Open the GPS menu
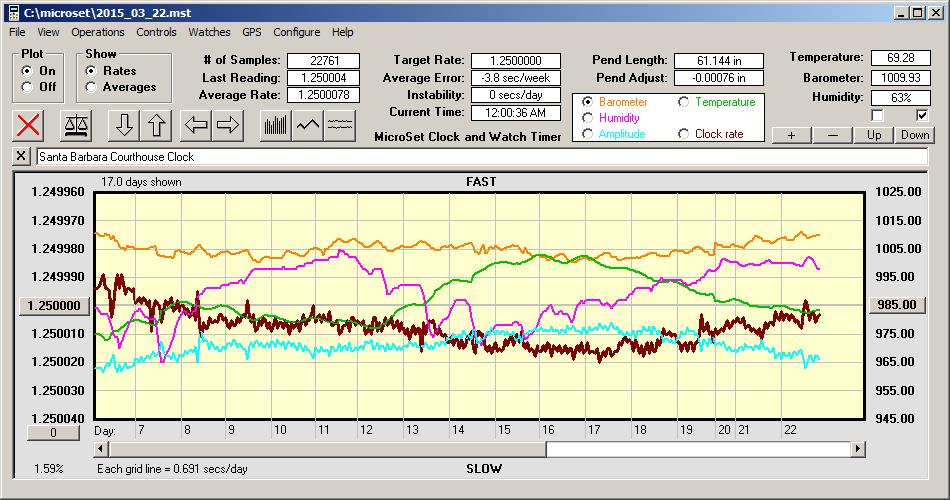 coord(251,32)
